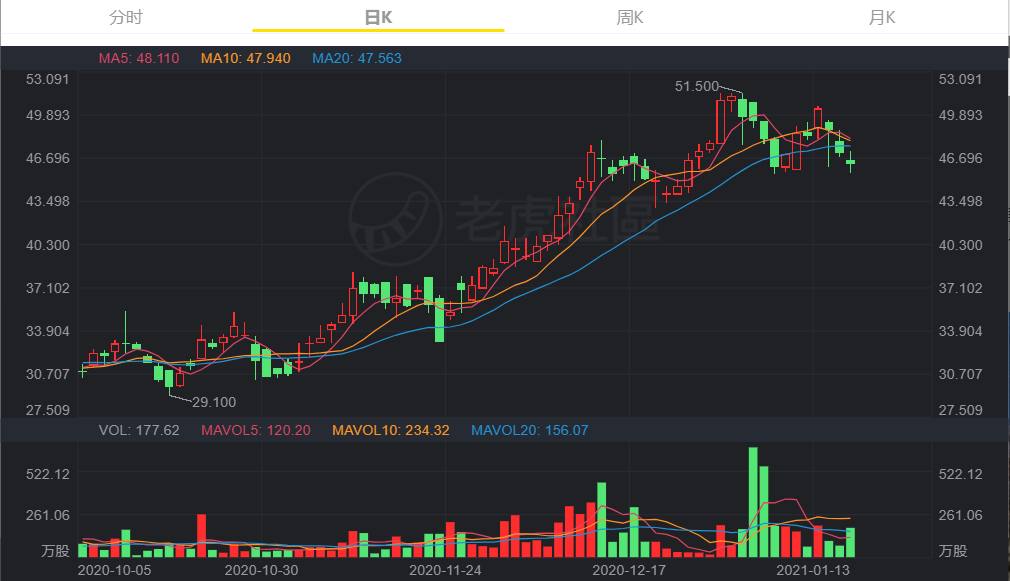Viewport: 1010px width, 581px height.
Task: Click the MAVOL10: 234.32 label
Action: click(390, 430)
